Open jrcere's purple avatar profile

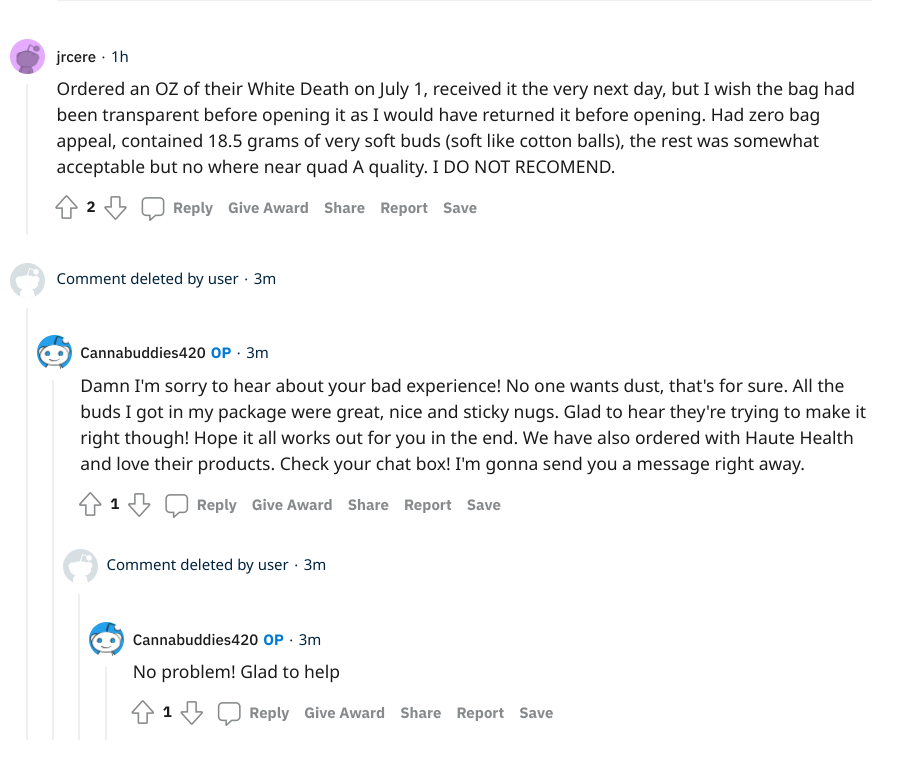pos(28,57)
